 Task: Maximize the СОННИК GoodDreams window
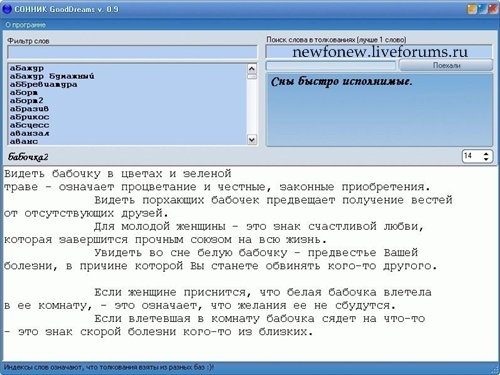pos(482,9)
